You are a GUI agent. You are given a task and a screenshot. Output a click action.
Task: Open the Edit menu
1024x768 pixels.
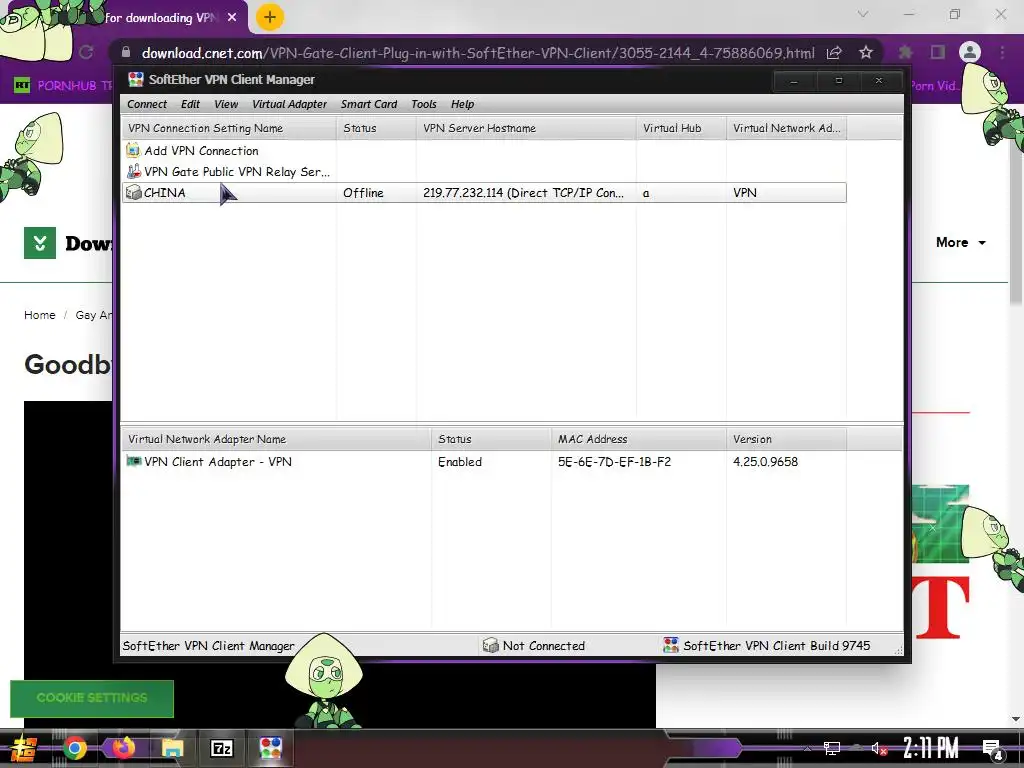[x=190, y=104]
